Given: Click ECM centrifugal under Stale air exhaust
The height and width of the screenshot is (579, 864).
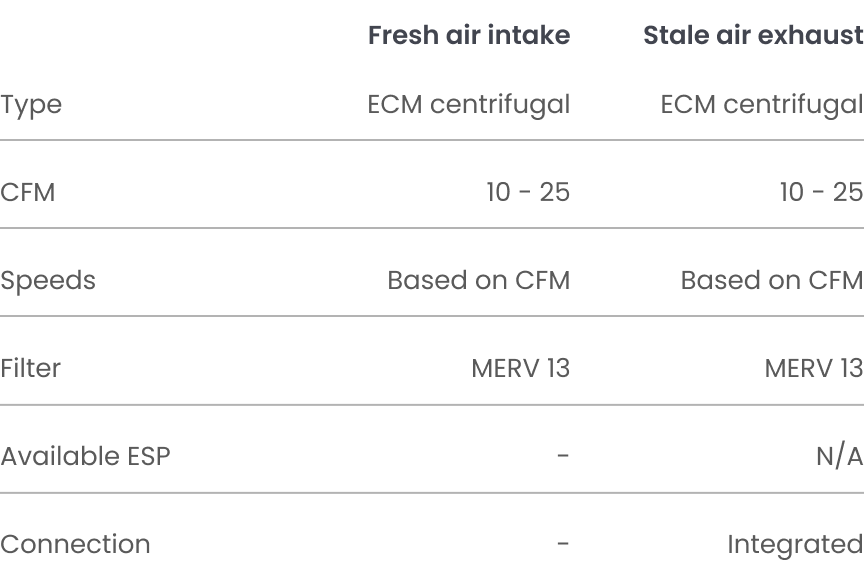Looking at the screenshot, I should click(762, 105).
